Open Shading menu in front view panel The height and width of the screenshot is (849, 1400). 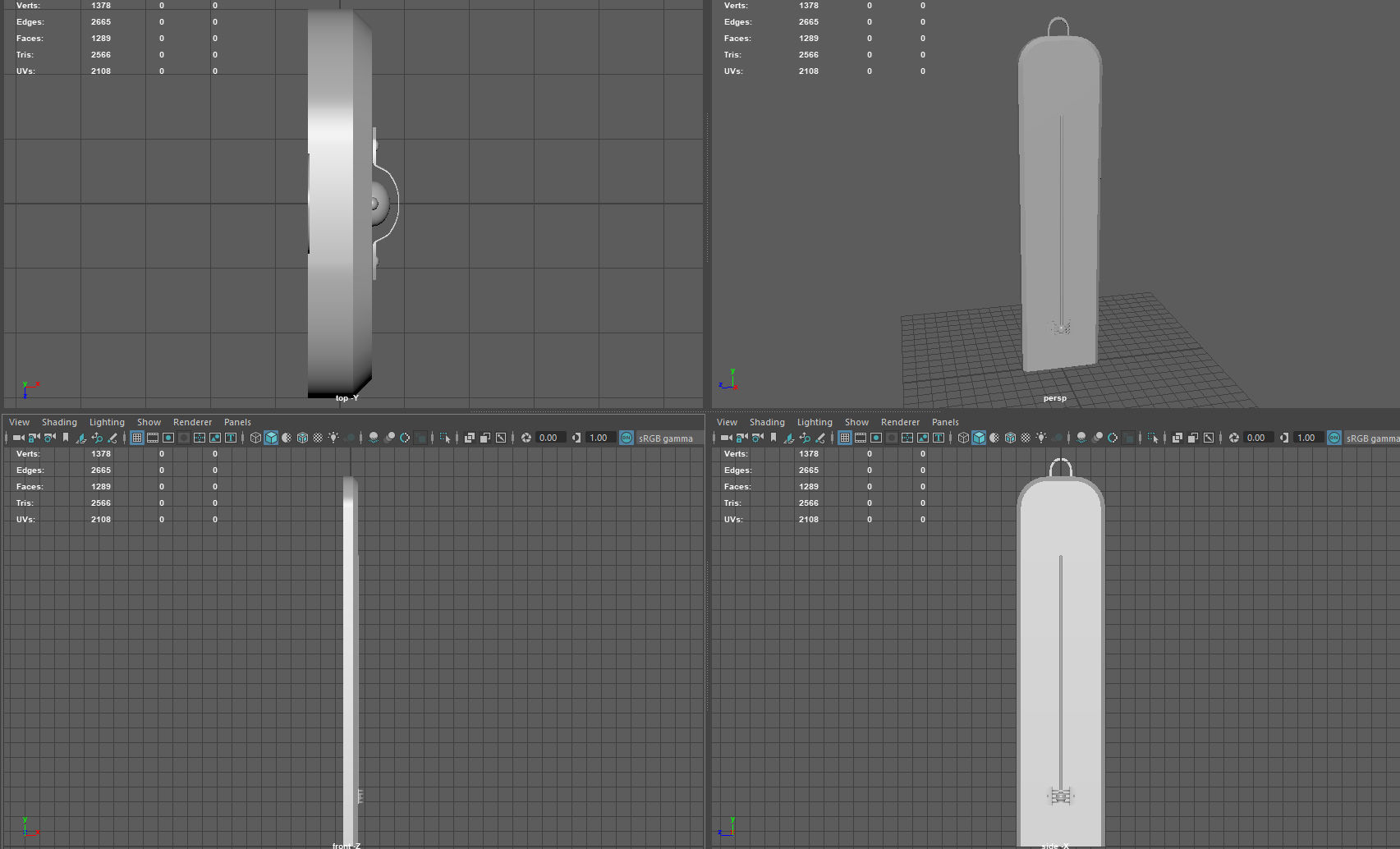60,422
